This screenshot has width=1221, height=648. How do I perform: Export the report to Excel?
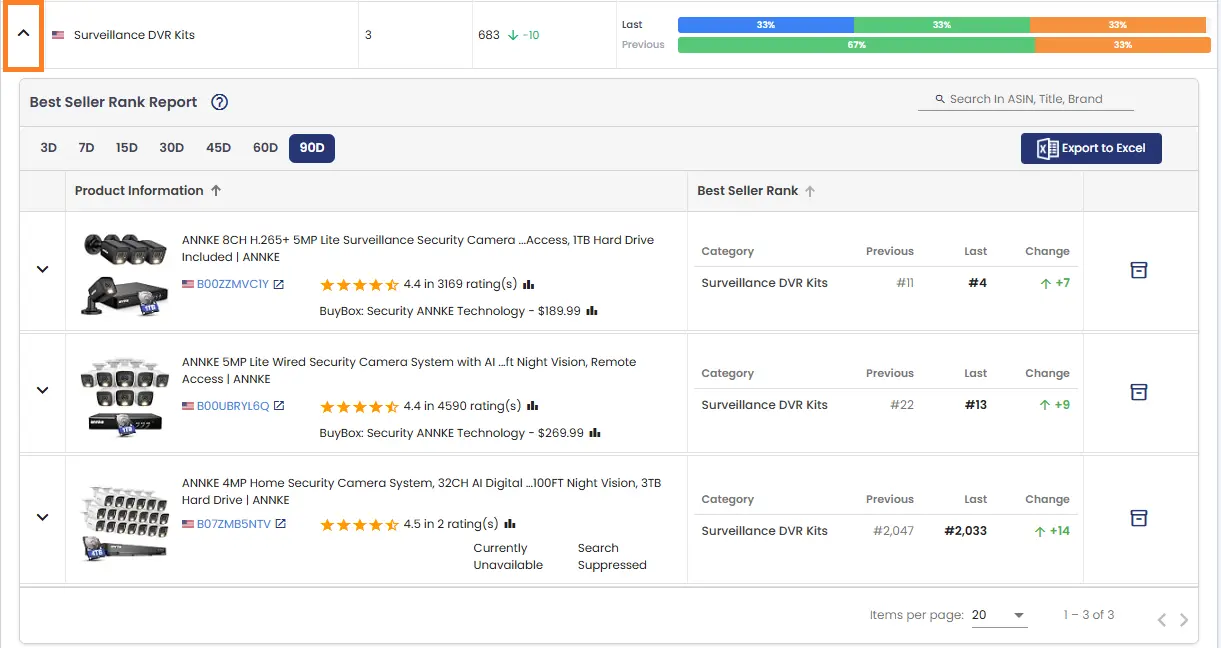[x=1091, y=148]
